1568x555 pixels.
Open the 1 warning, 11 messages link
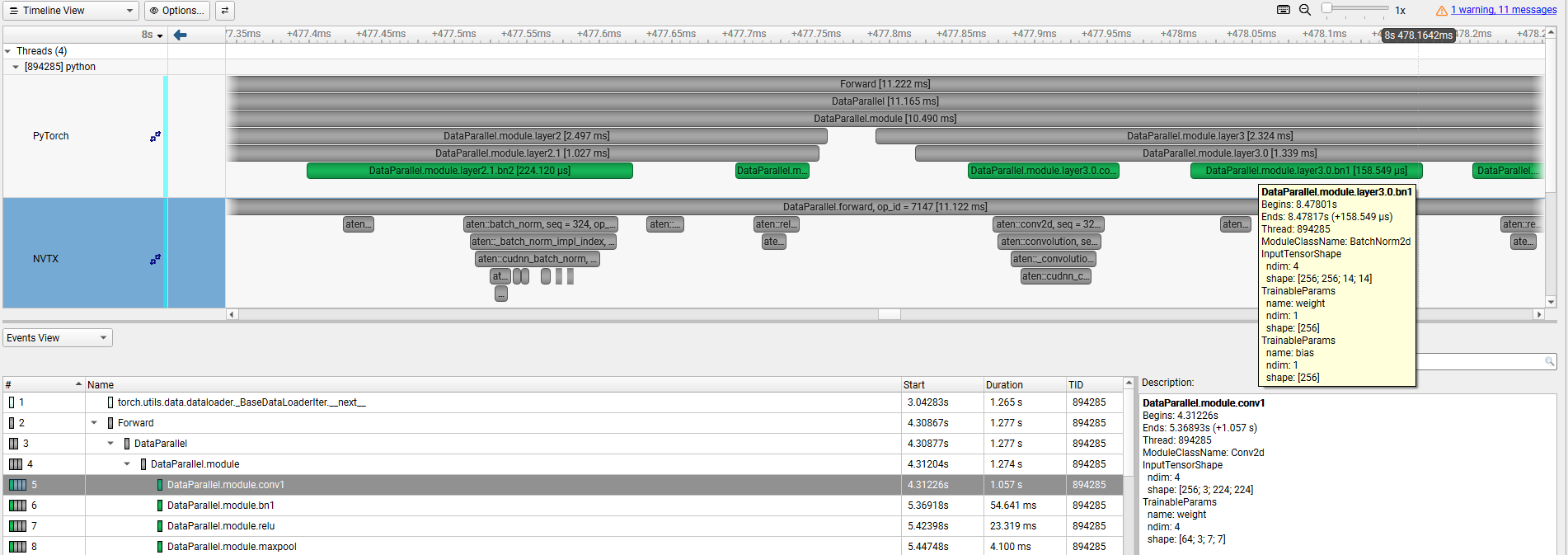[1504, 10]
